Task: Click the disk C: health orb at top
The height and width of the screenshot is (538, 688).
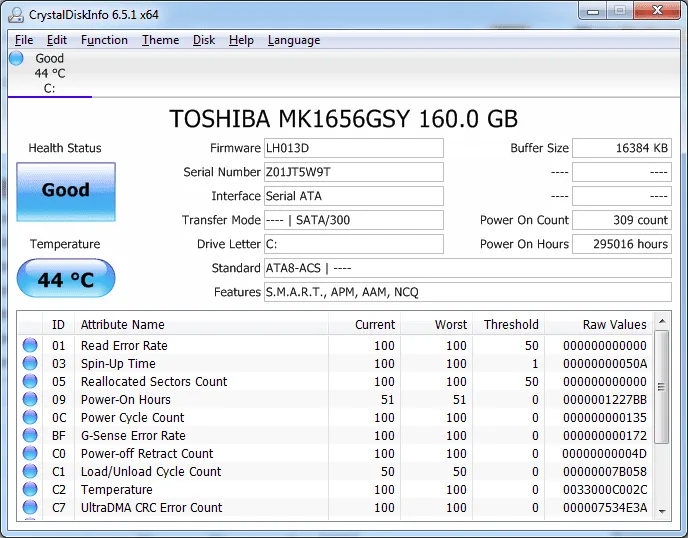Action: (17, 59)
